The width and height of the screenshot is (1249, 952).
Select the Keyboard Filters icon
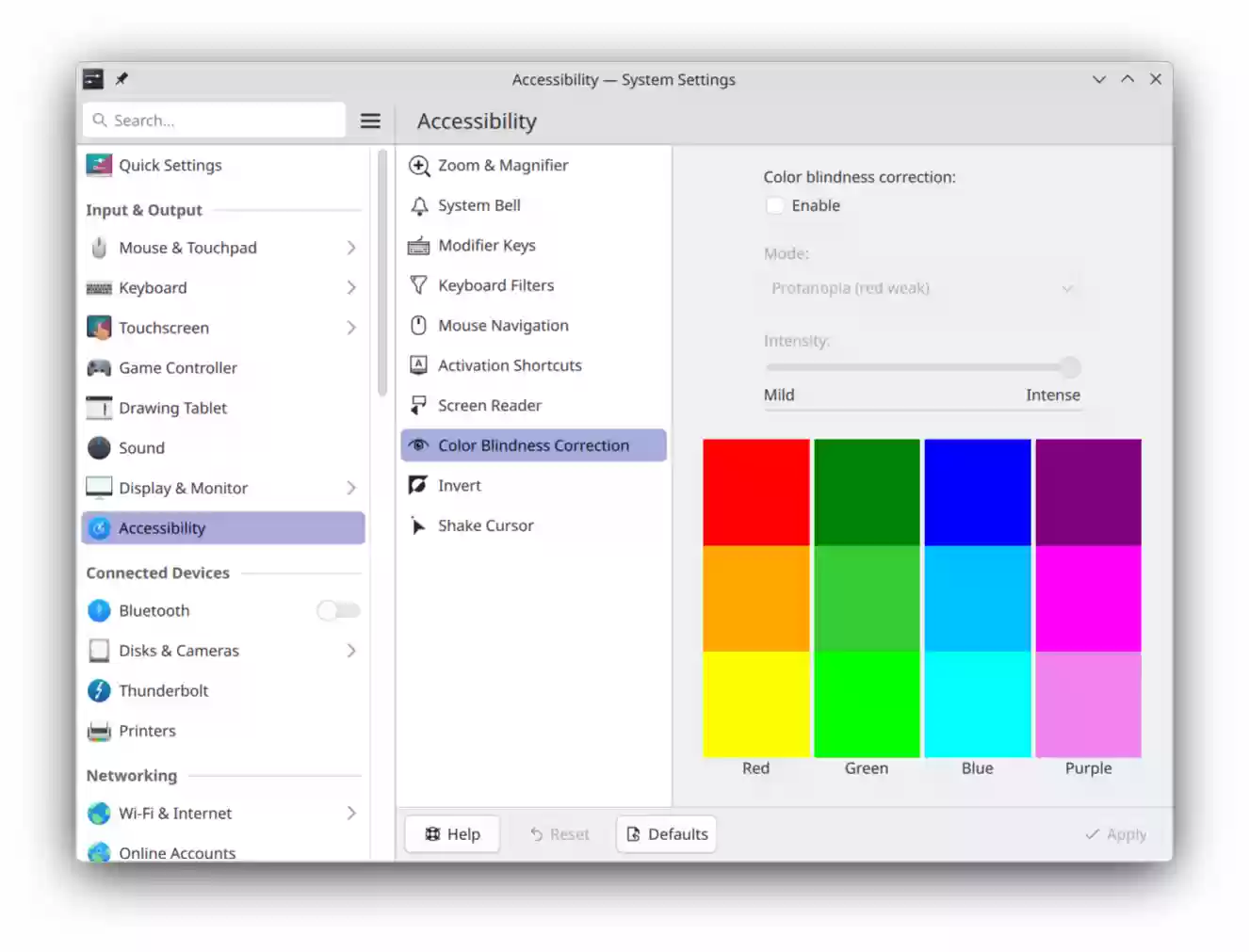[418, 284]
